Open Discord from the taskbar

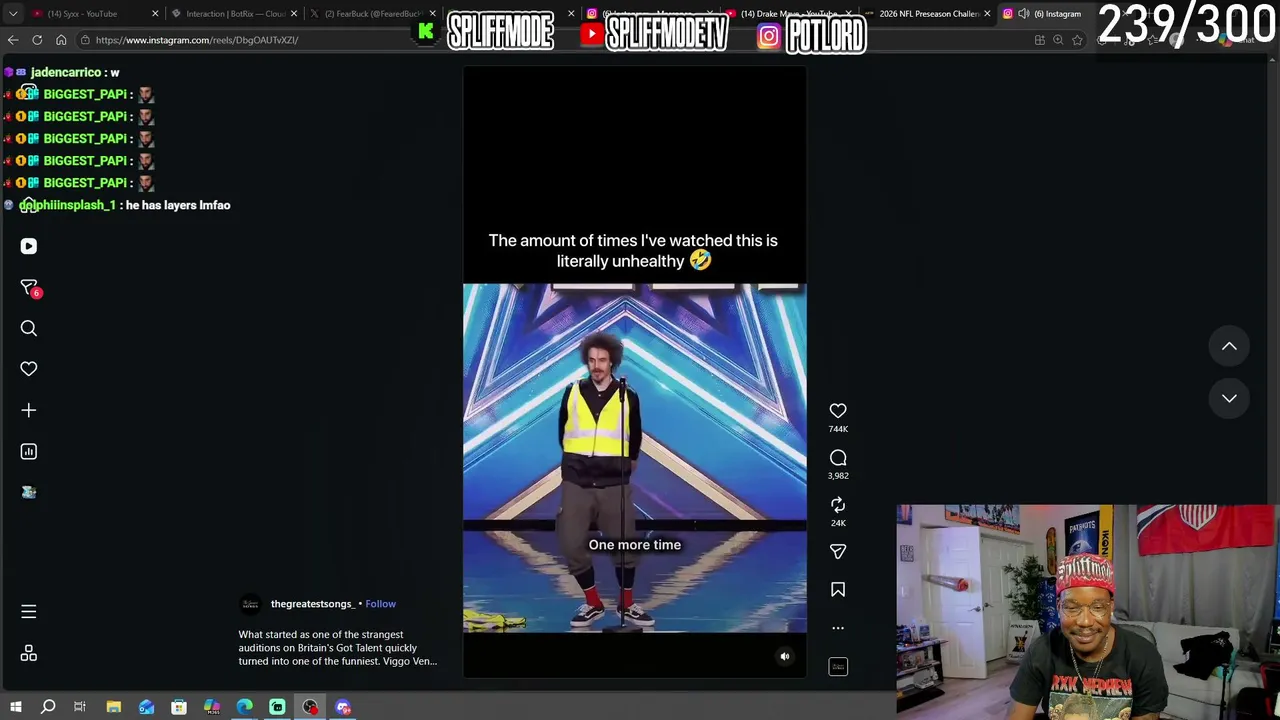pos(343,708)
